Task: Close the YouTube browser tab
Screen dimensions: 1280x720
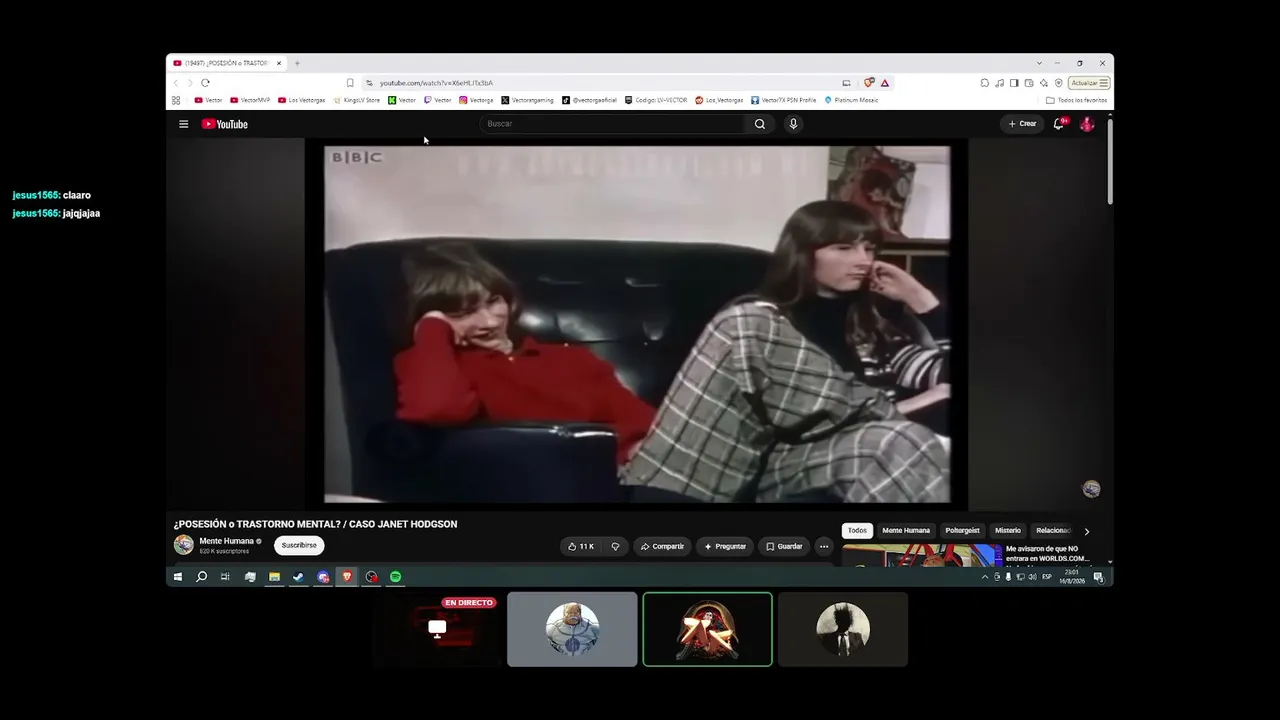Action: point(279,63)
